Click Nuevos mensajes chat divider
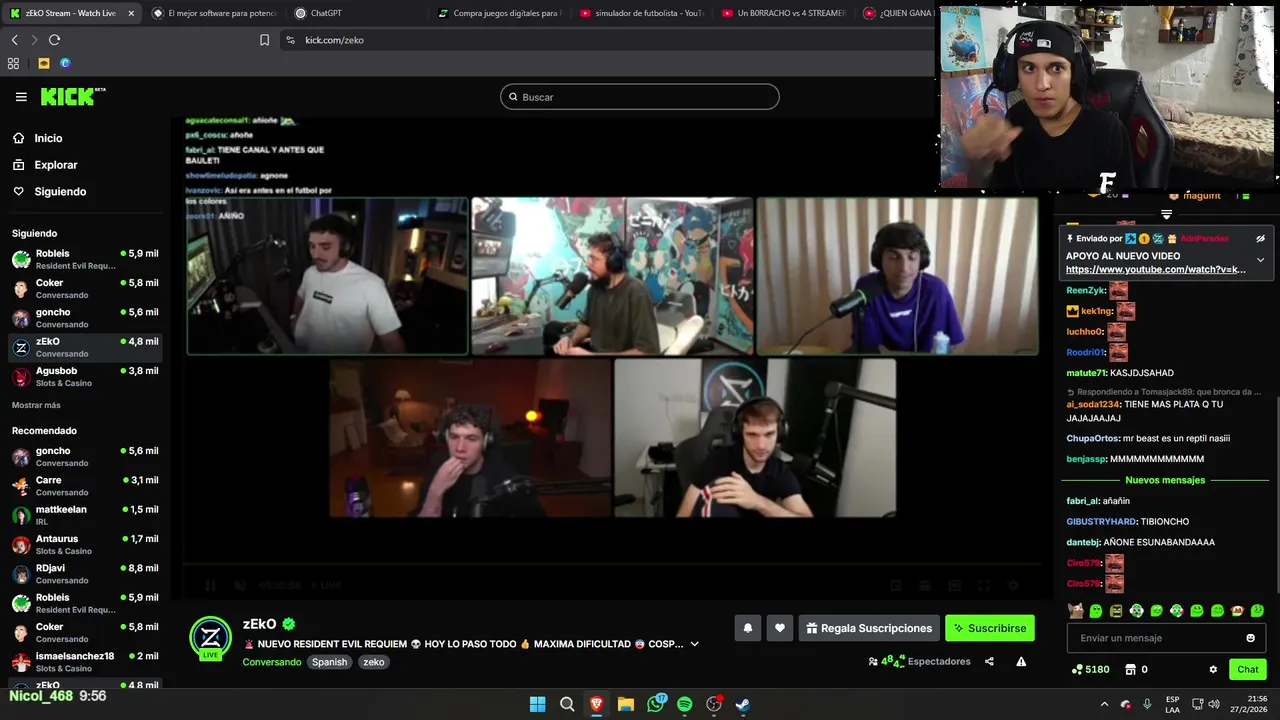 pyautogui.click(x=1165, y=480)
